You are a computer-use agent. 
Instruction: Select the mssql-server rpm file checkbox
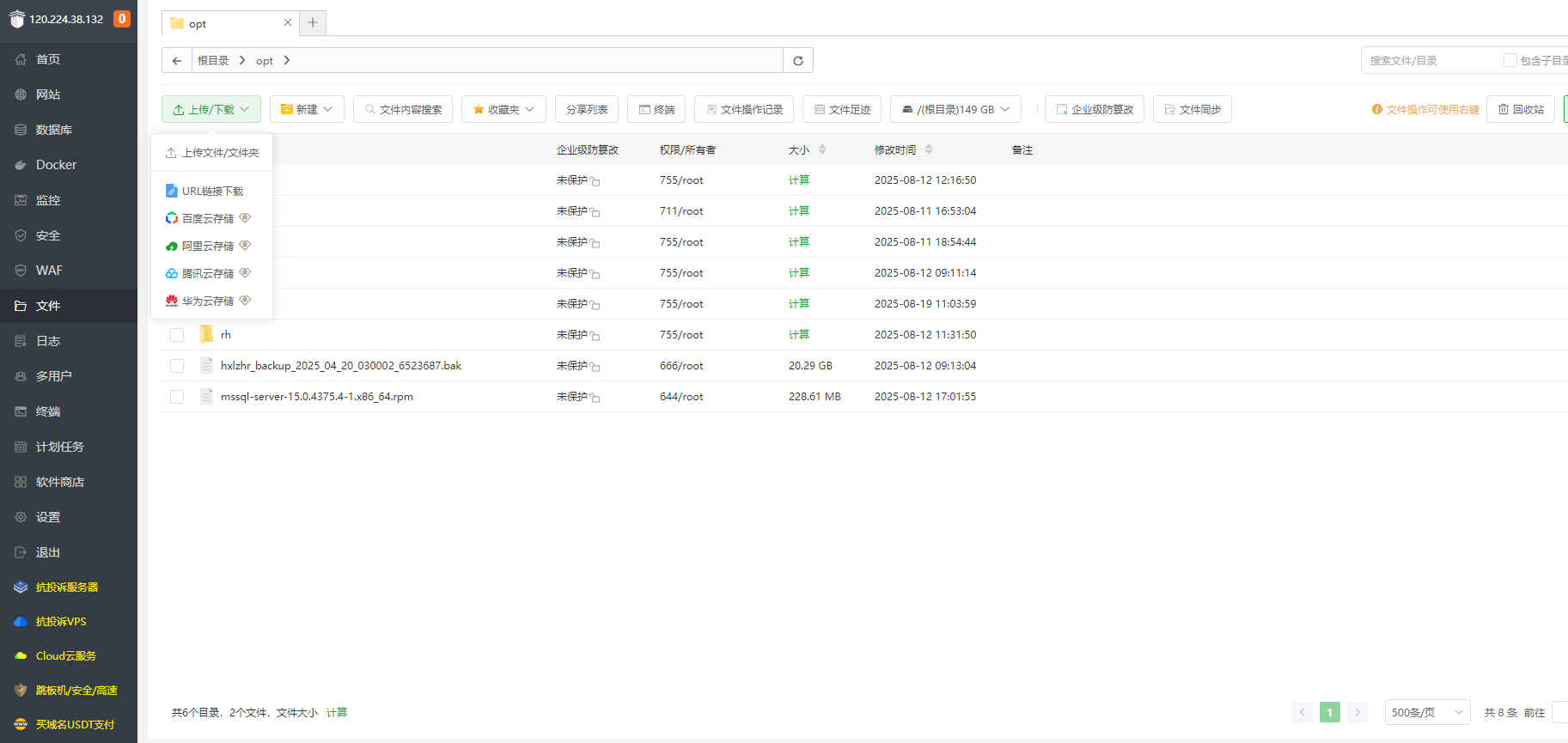[177, 397]
